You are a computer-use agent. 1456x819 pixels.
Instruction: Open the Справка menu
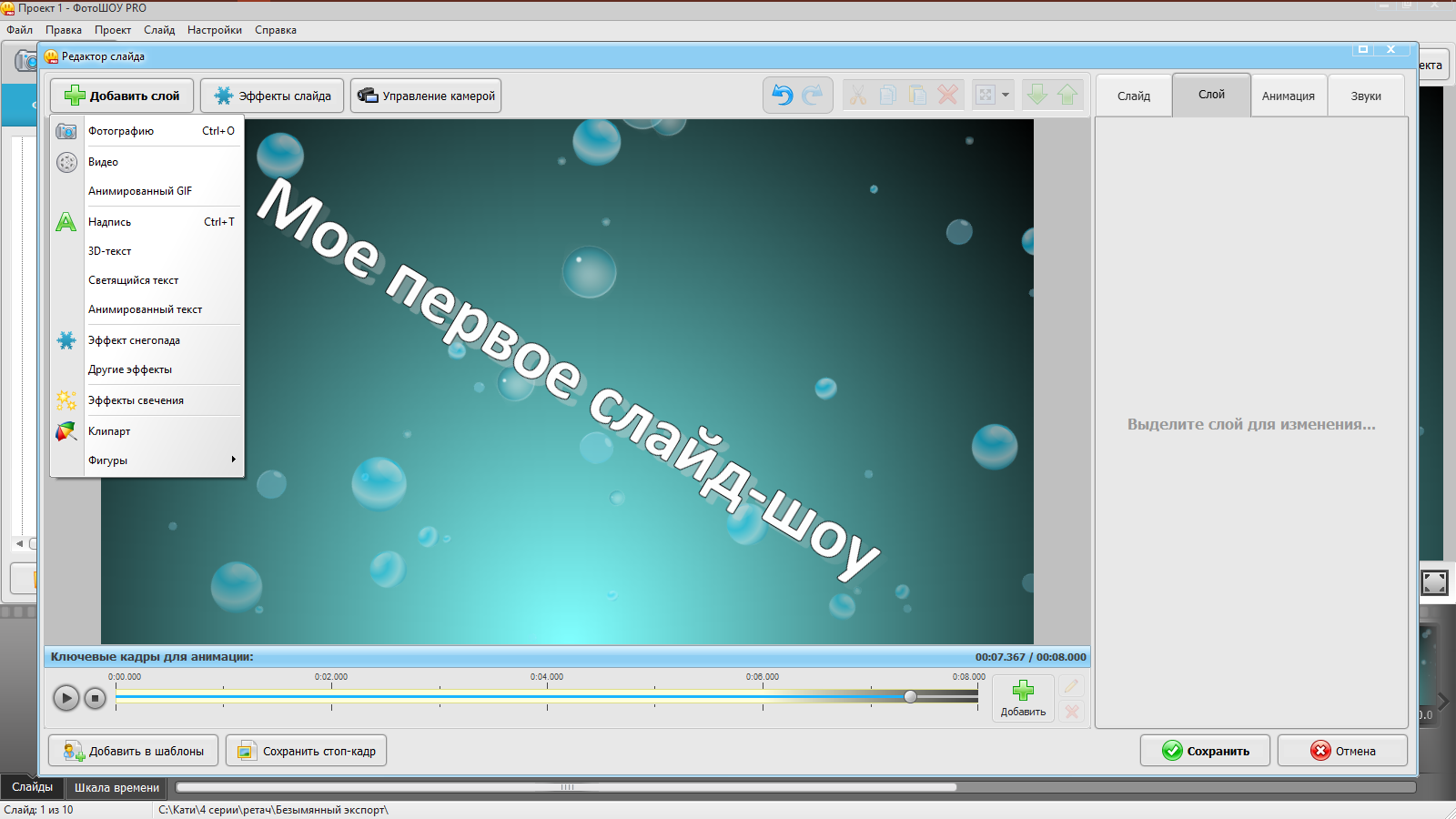pyautogui.click(x=276, y=30)
